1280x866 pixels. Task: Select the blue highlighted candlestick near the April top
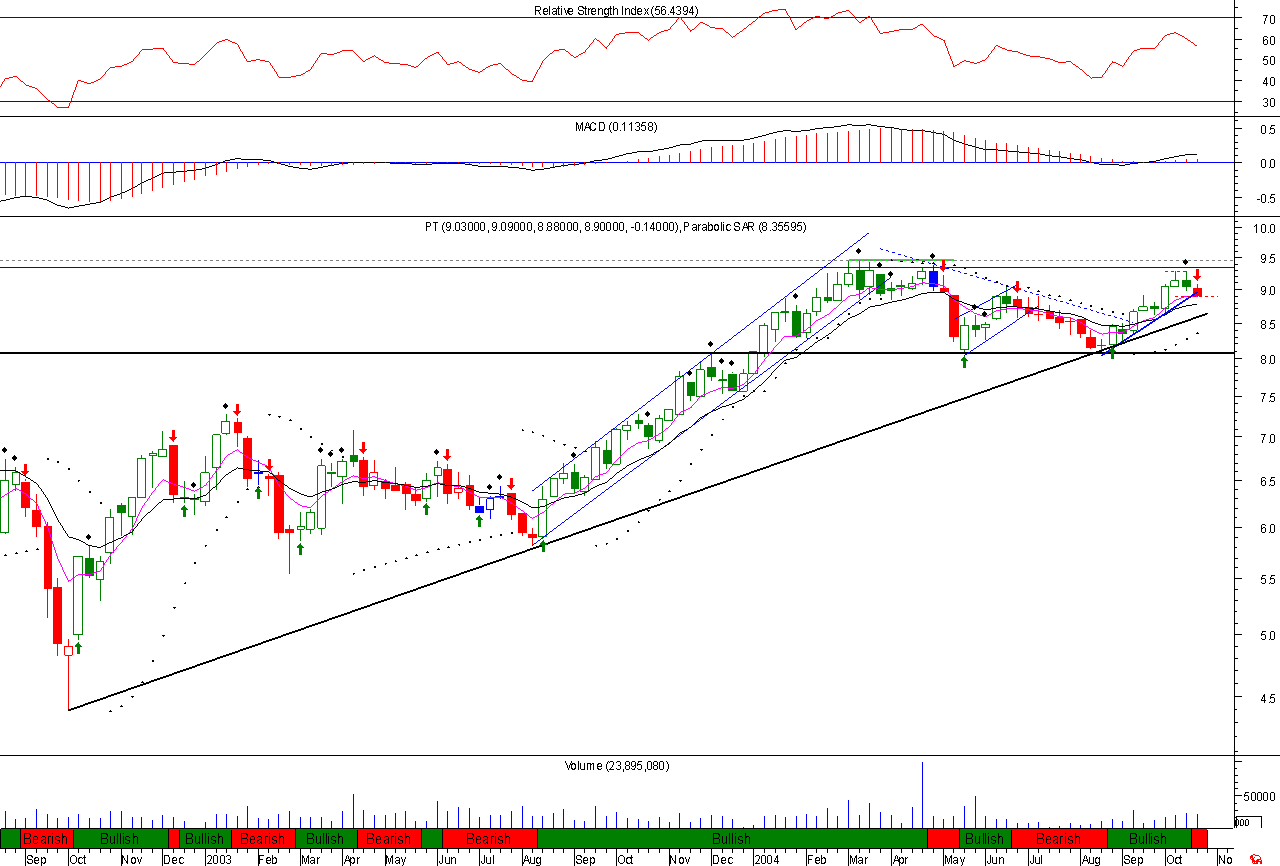(933, 277)
